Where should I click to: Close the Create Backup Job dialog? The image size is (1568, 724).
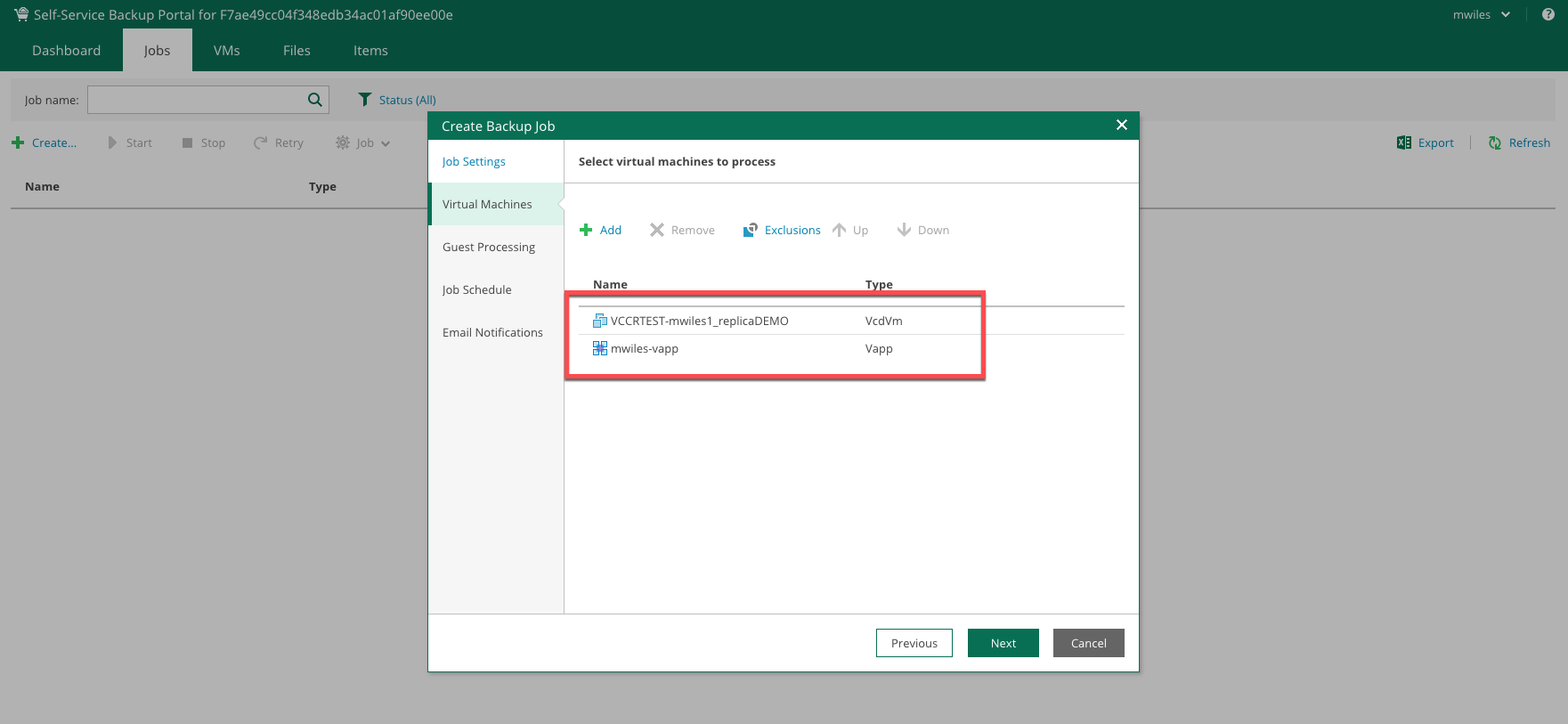tap(1121, 125)
